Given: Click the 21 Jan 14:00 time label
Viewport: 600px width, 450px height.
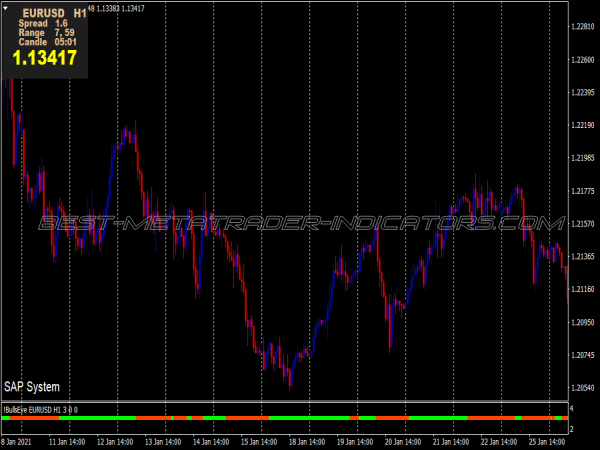Looking at the screenshot, I should [451, 442].
